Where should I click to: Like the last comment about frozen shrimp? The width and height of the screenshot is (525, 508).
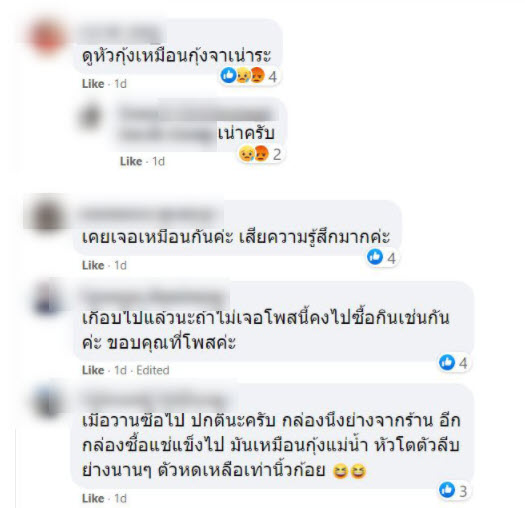click(x=93, y=498)
